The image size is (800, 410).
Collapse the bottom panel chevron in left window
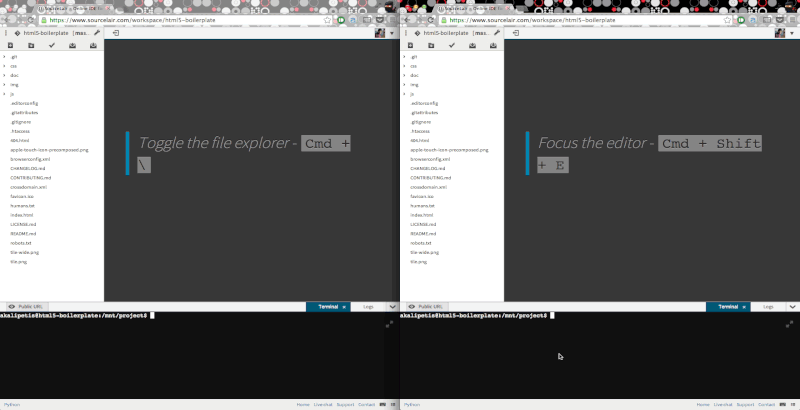click(392, 307)
